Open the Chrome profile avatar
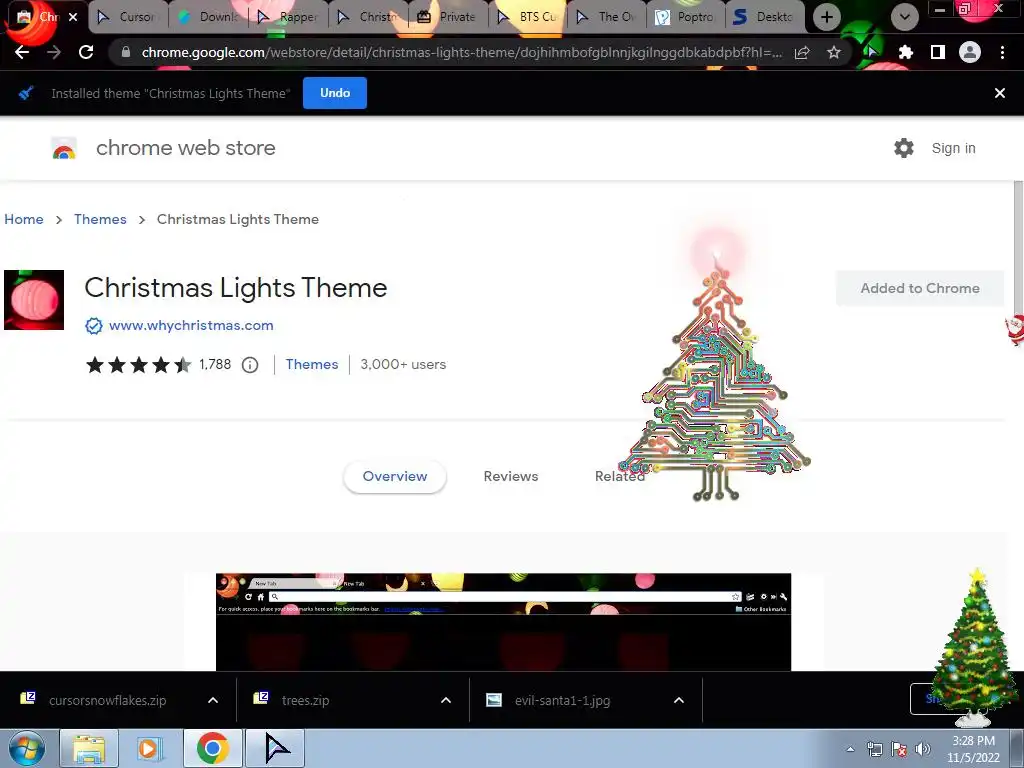Image resolution: width=1024 pixels, height=768 pixels. pyautogui.click(x=970, y=52)
